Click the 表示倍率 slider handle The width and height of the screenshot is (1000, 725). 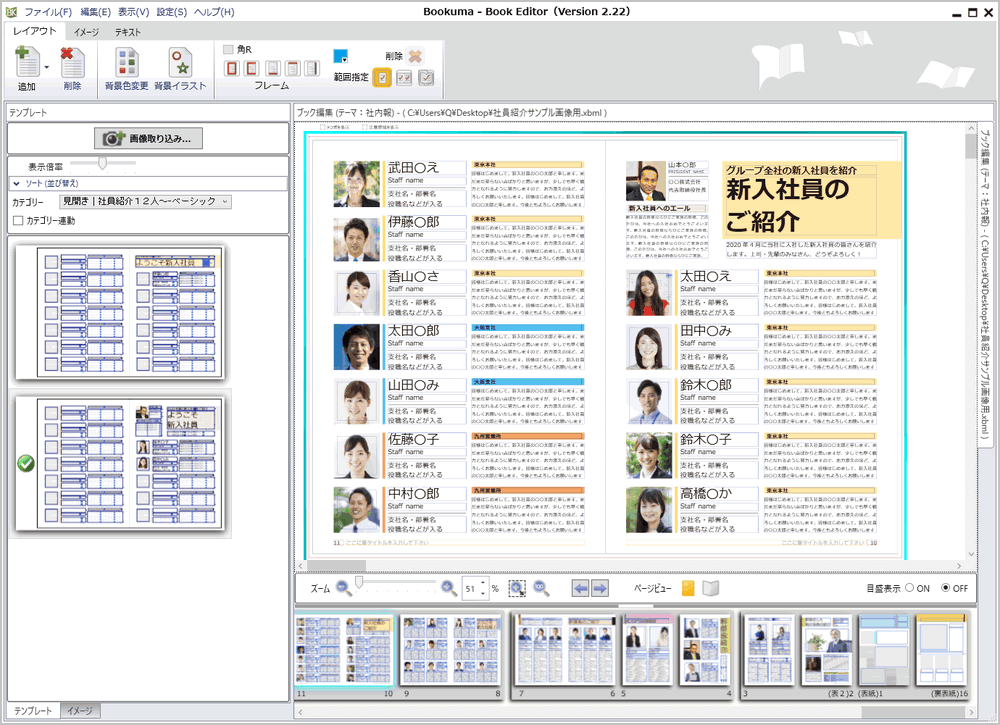click(102, 162)
